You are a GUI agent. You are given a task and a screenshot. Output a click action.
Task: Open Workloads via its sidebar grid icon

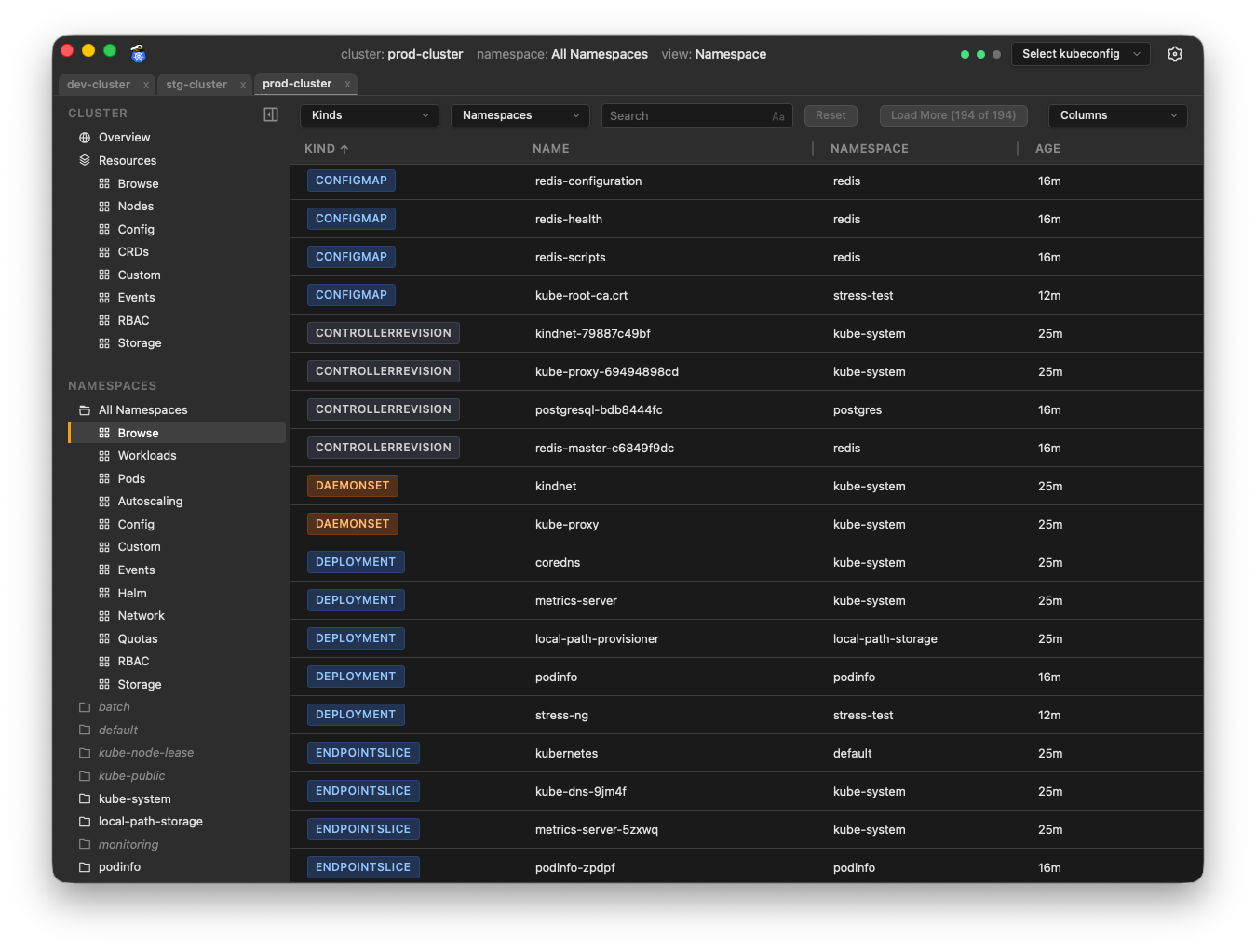tap(103, 455)
